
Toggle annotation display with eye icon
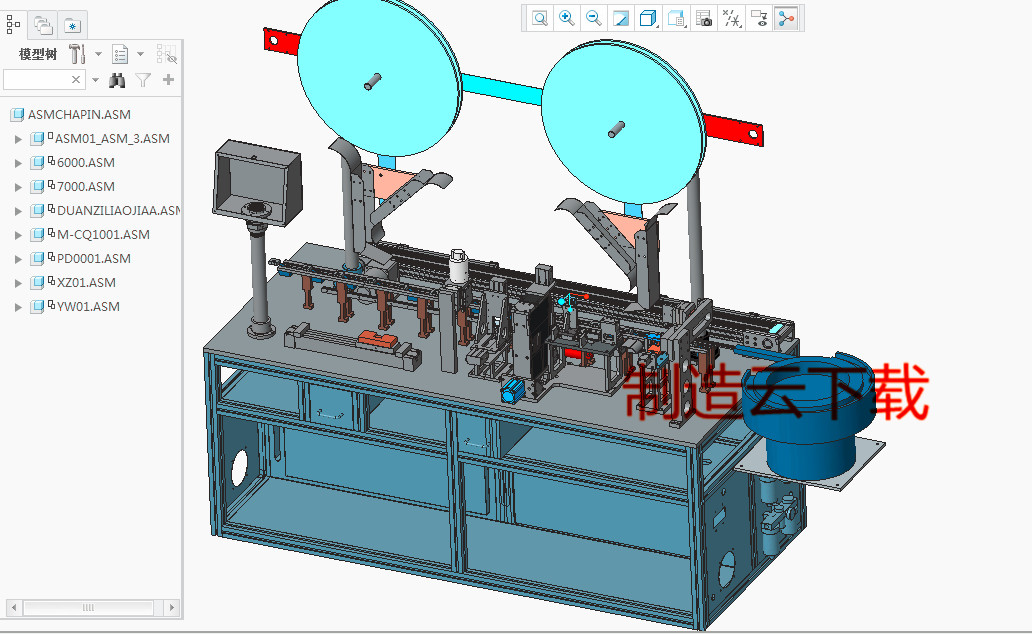[x=758, y=18]
